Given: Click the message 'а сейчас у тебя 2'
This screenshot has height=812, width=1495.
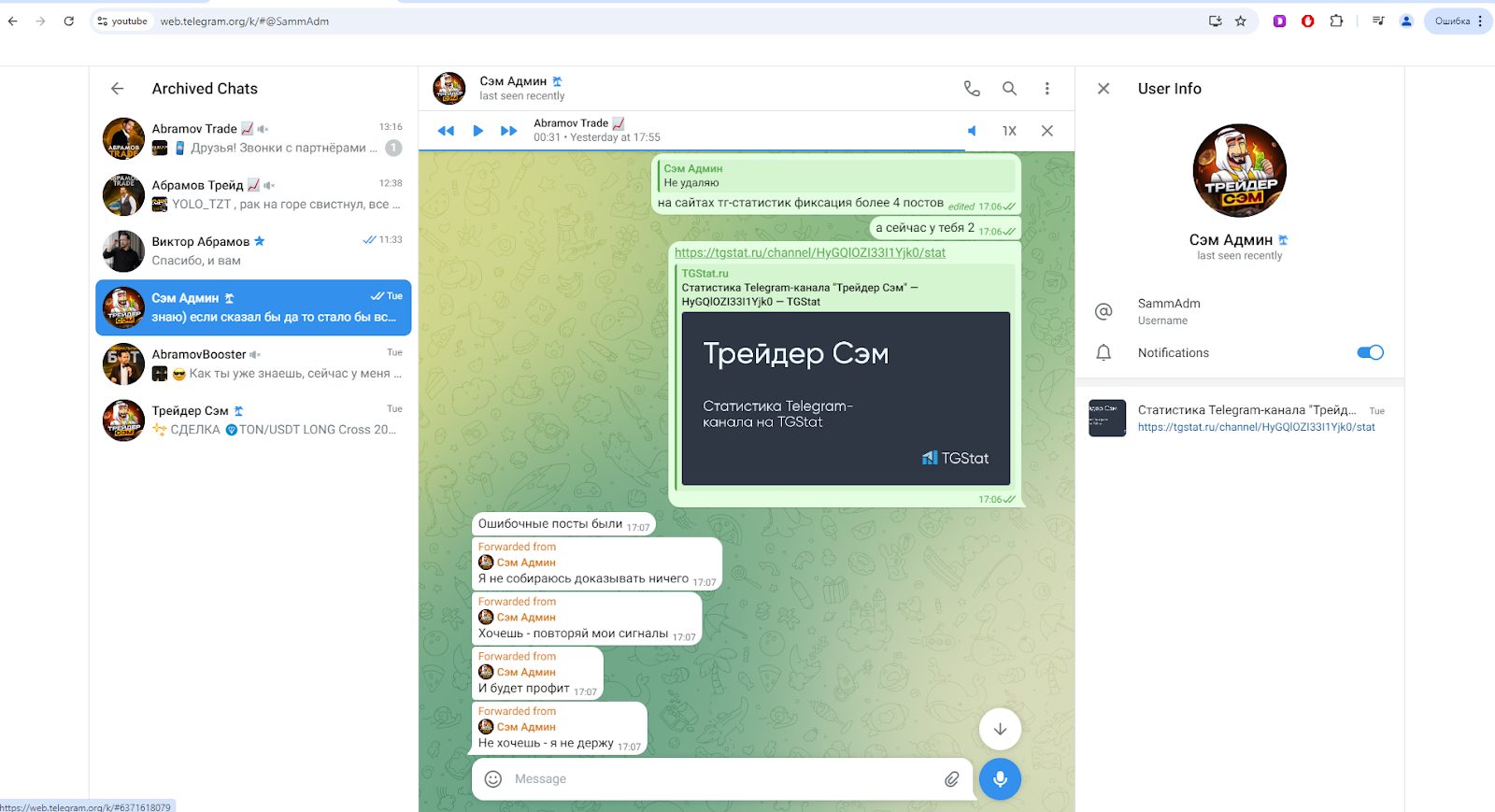Looking at the screenshot, I should [945, 228].
